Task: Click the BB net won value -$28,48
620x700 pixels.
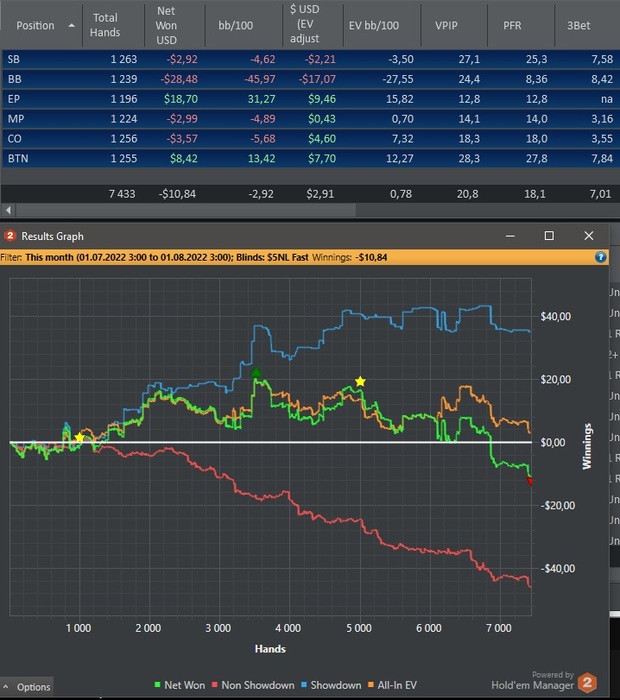Action: (x=179, y=79)
